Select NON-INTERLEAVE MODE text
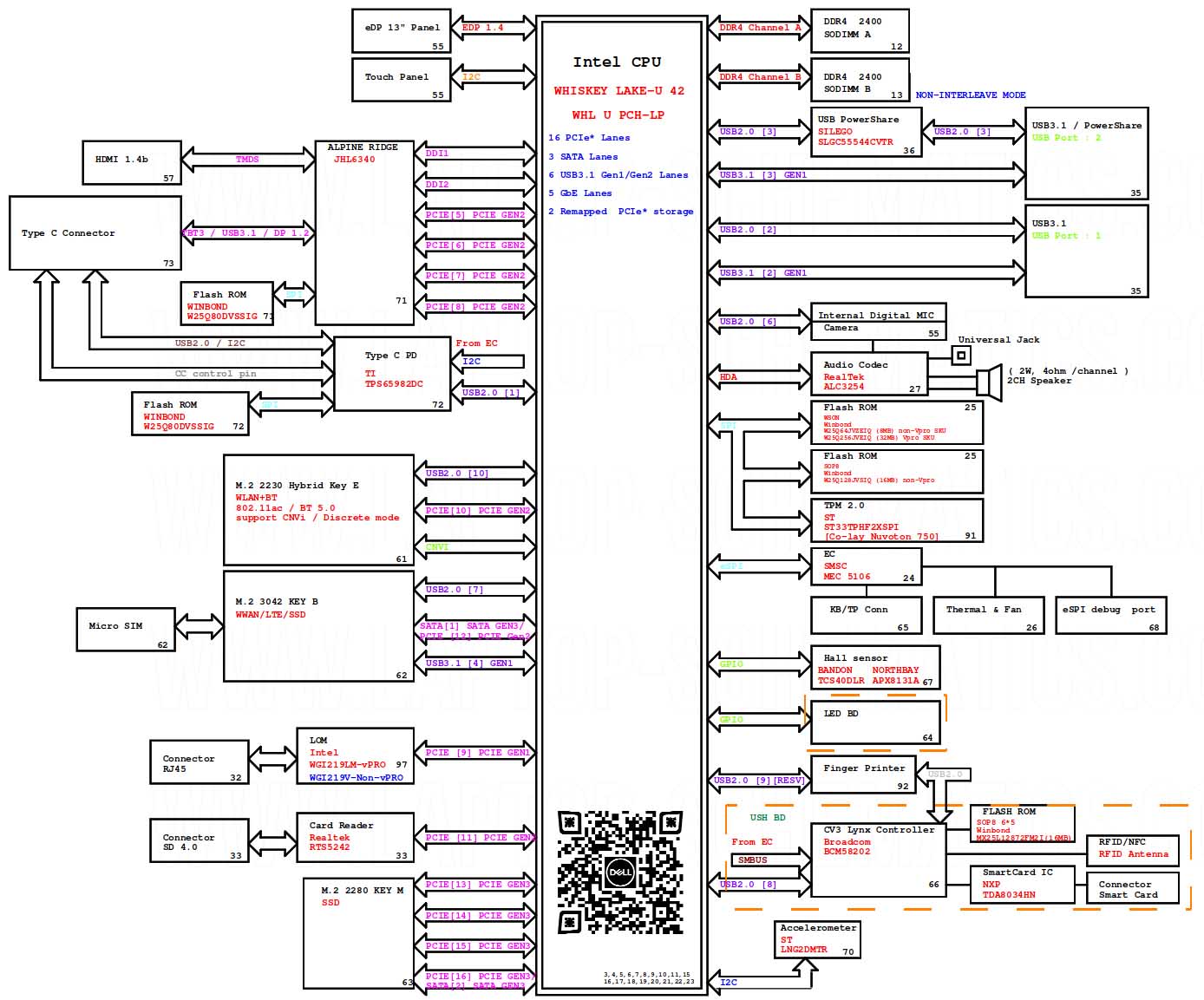This screenshot has width=1204, height=1000. pyautogui.click(x=971, y=95)
